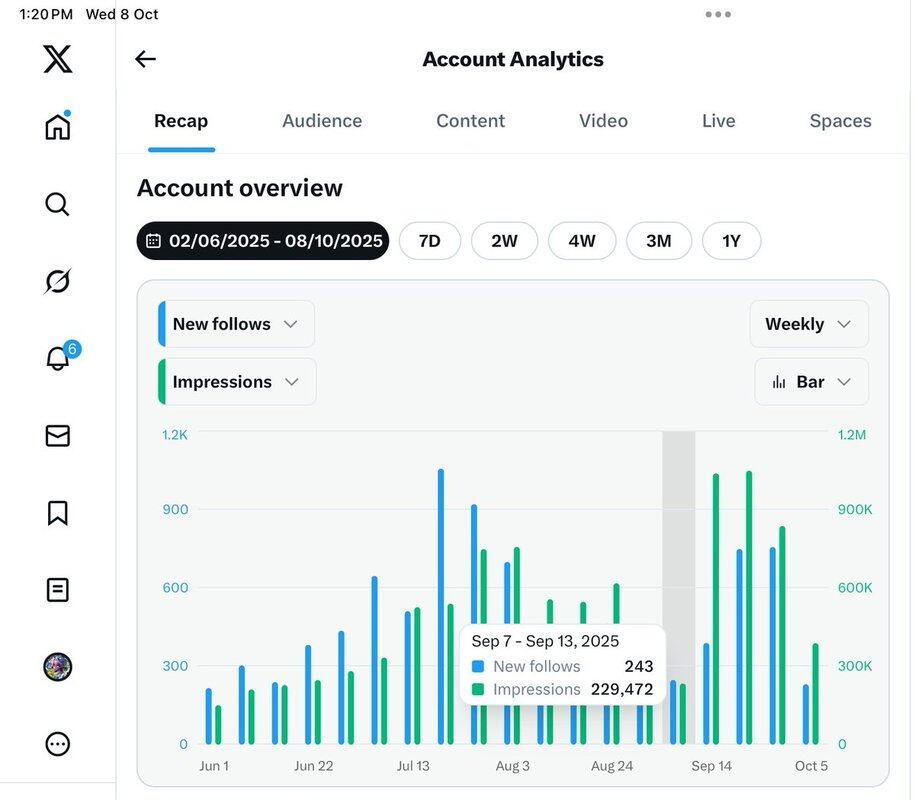This screenshot has height=800, width=915.
Task: Open the date range picker 02/06/2025 - 08/10/2025
Action: click(263, 241)
